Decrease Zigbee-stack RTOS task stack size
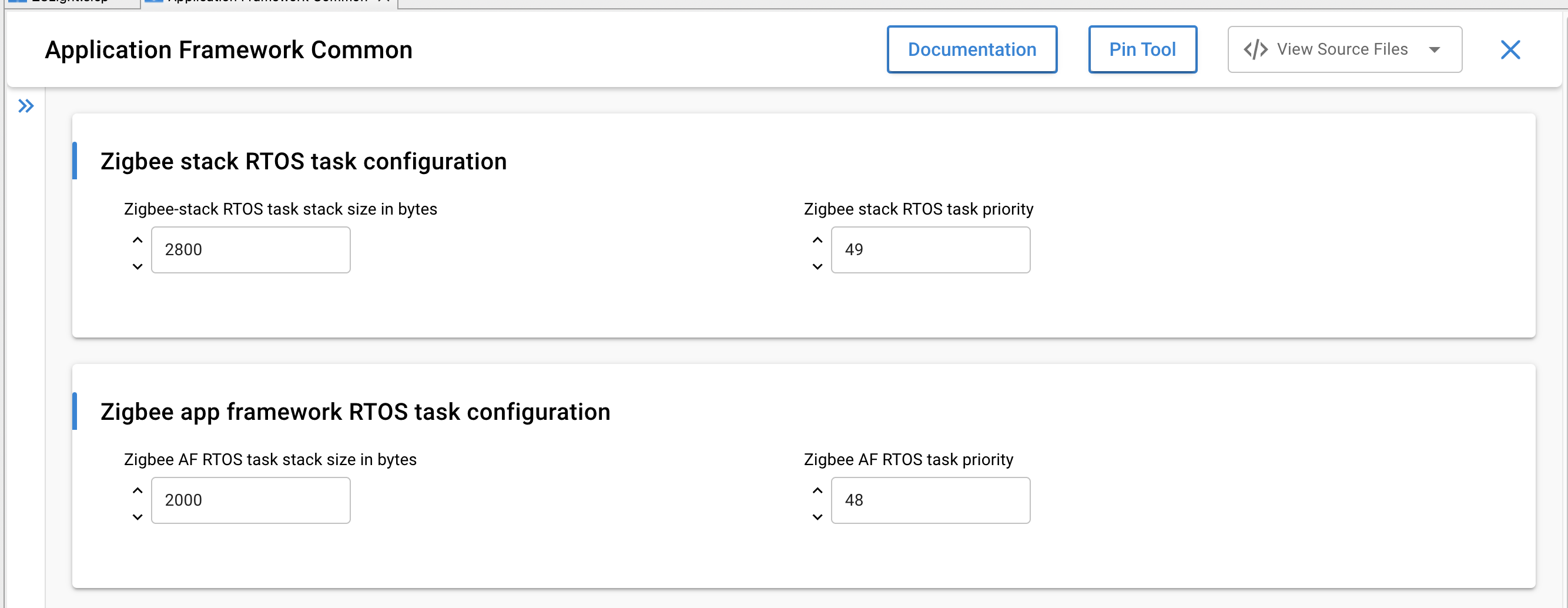 click(x=138, y=266)
